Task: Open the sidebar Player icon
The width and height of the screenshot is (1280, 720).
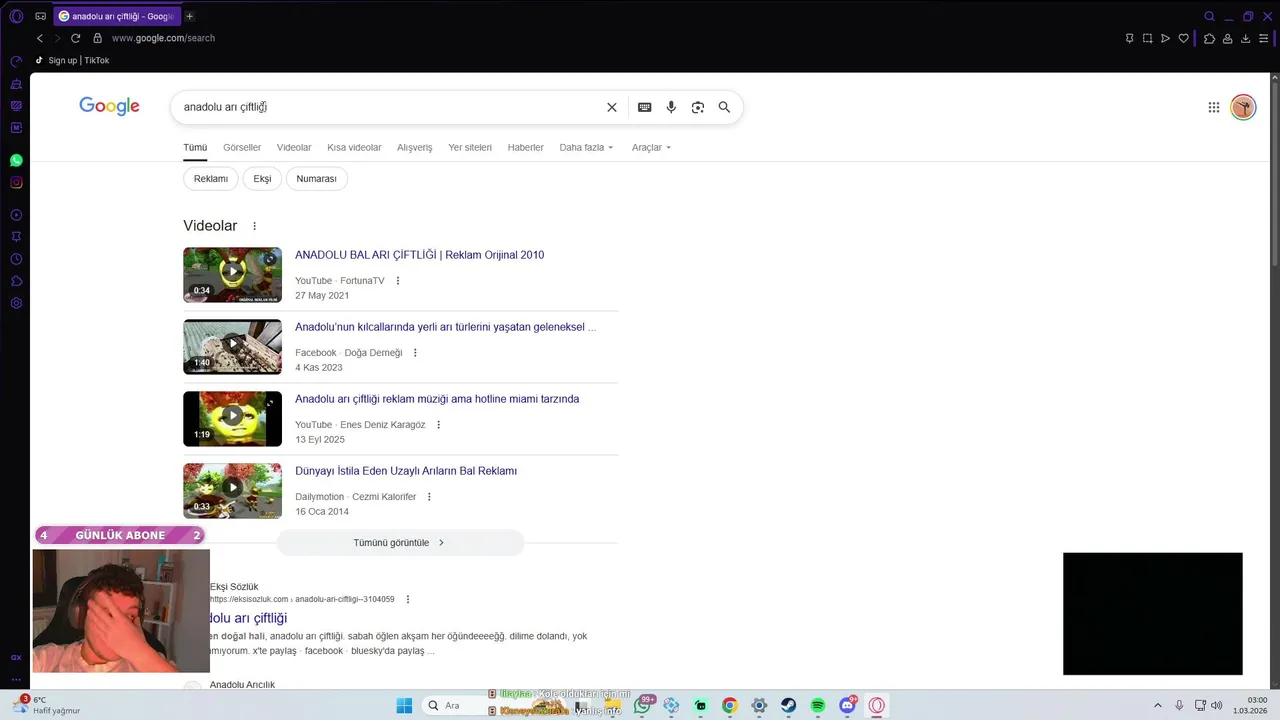Action: coord(16,215)
